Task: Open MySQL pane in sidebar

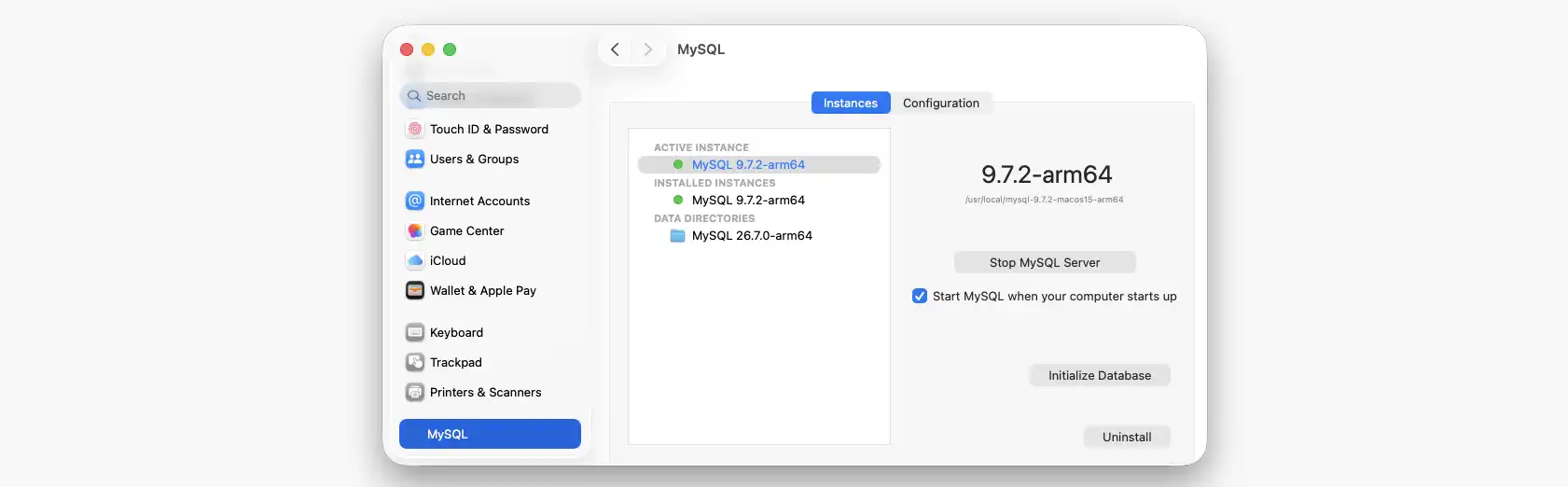Action: pos(490,434)
